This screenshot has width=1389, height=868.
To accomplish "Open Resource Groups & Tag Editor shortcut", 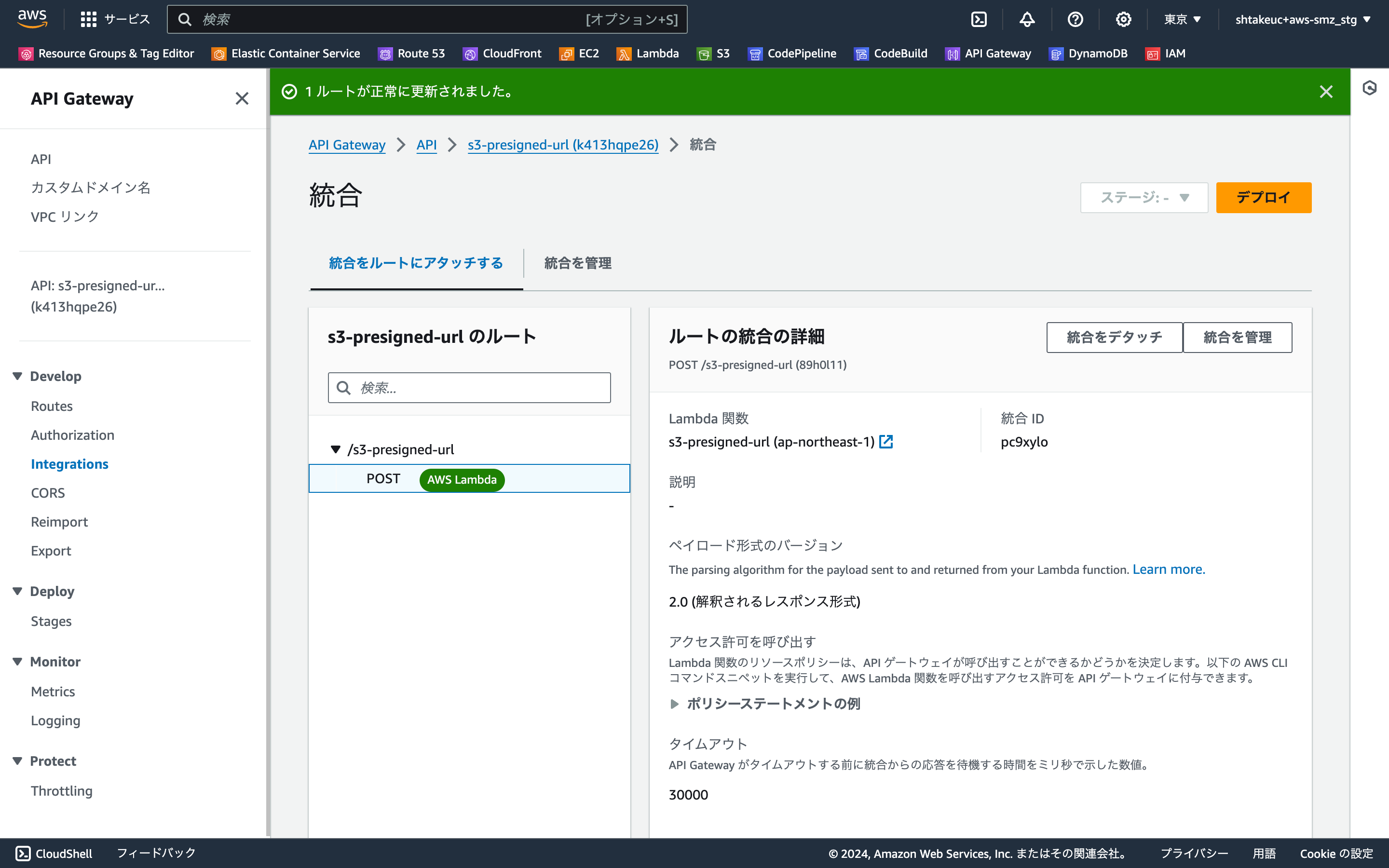I will tap(107, 54).
